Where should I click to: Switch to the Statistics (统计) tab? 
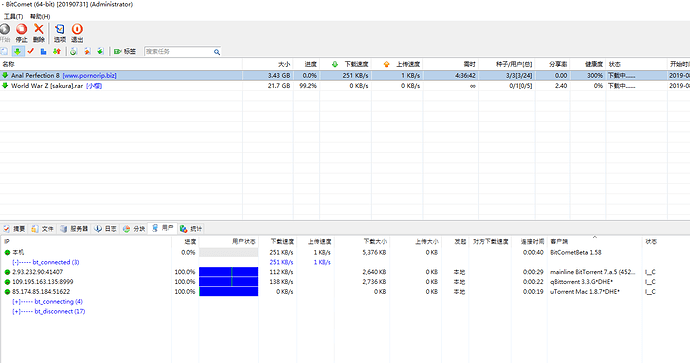(191, 229)
